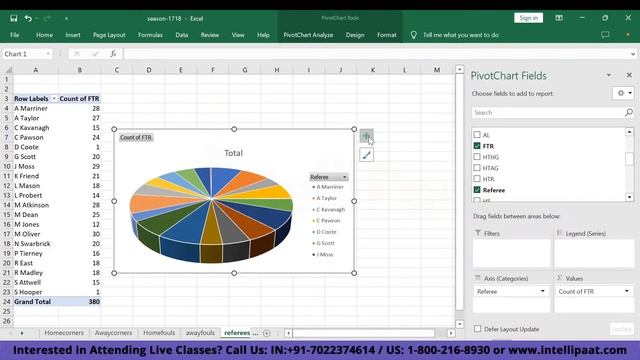
Task: Check the HTAG field checkbox
Action: click(x=477, y=168)
